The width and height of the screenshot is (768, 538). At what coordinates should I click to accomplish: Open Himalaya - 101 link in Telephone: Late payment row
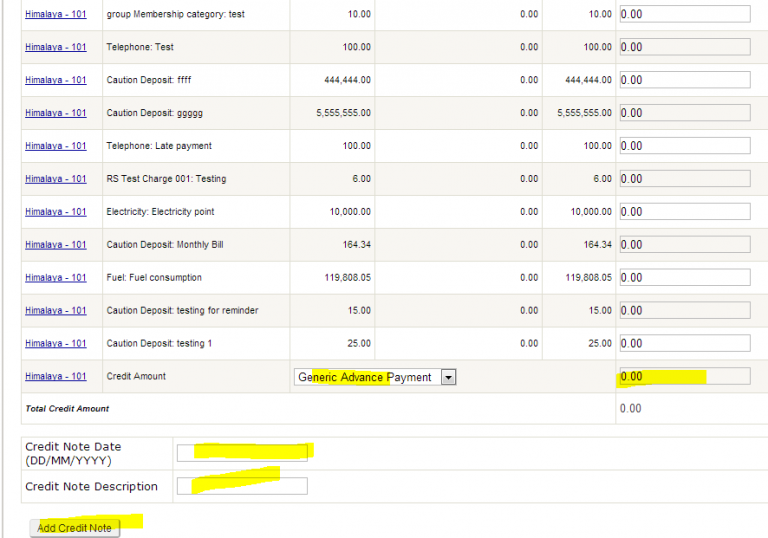tap(56, 146)
